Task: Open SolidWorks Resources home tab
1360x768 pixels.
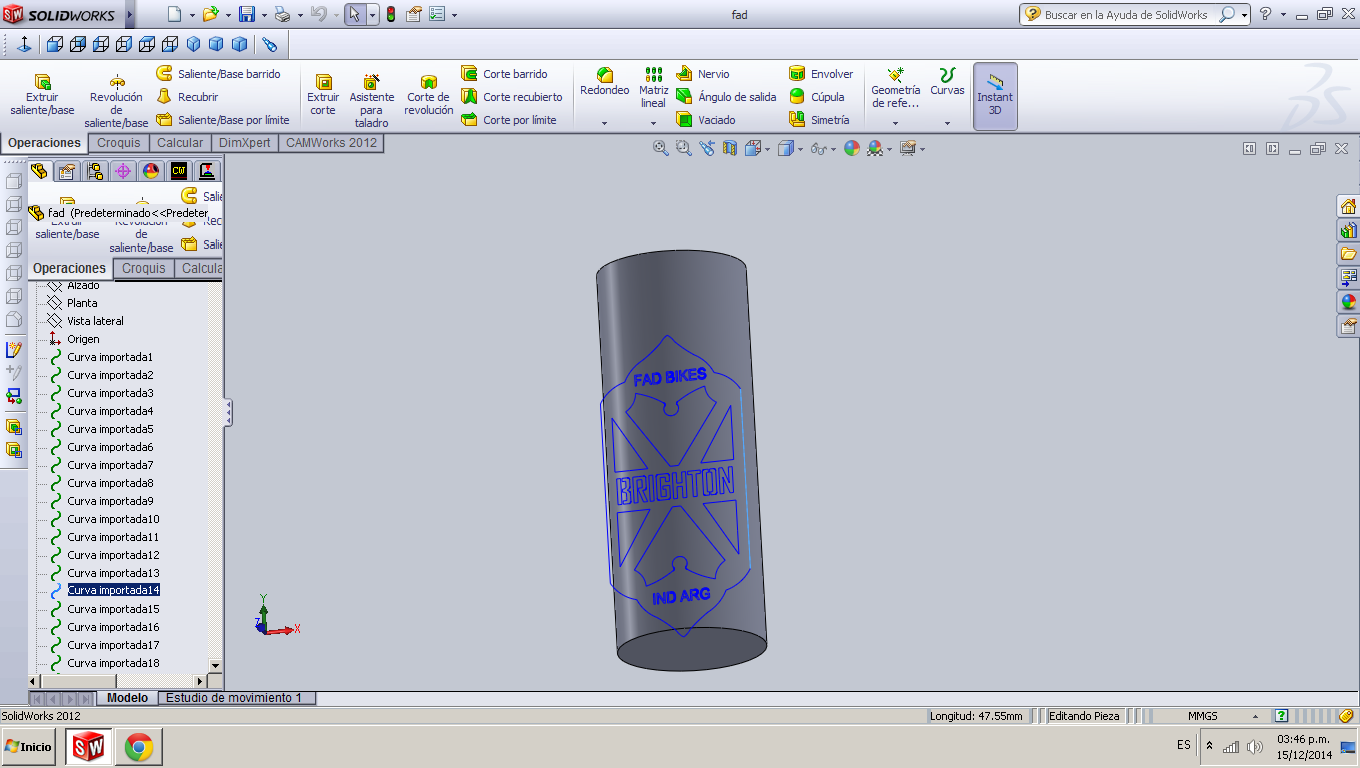Action: point(1348,207)
